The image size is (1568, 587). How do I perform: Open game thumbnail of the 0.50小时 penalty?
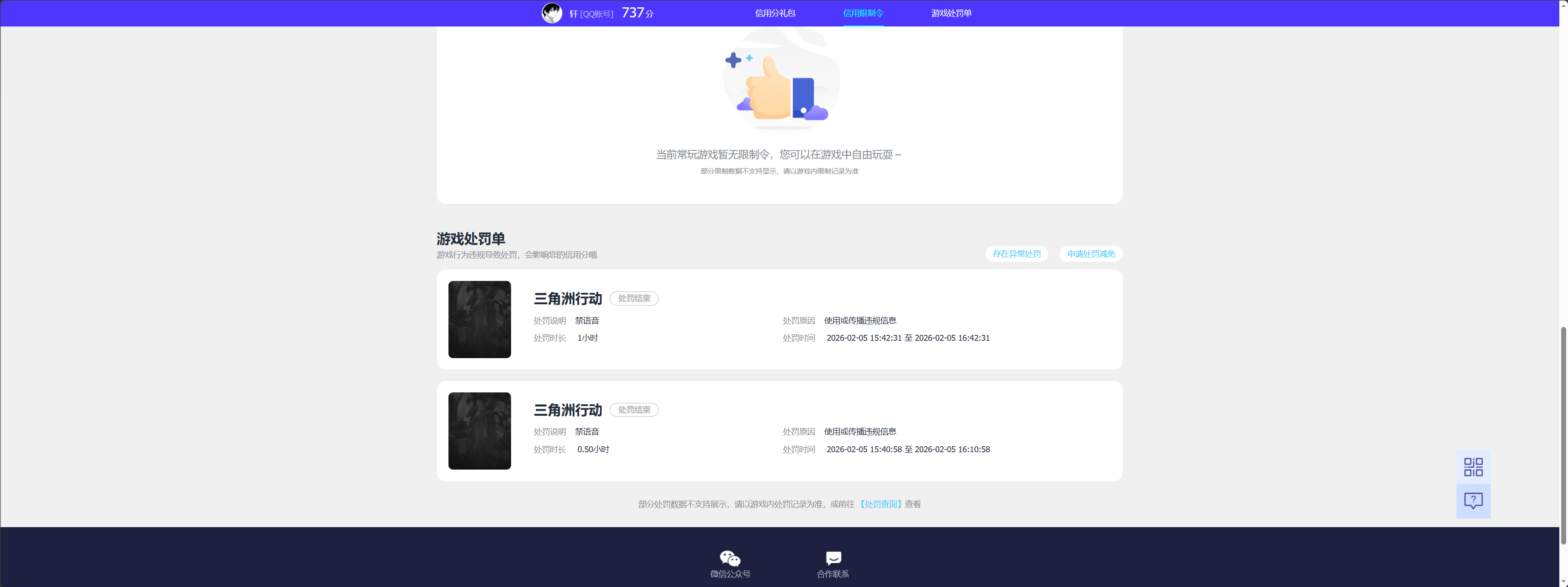479,431
